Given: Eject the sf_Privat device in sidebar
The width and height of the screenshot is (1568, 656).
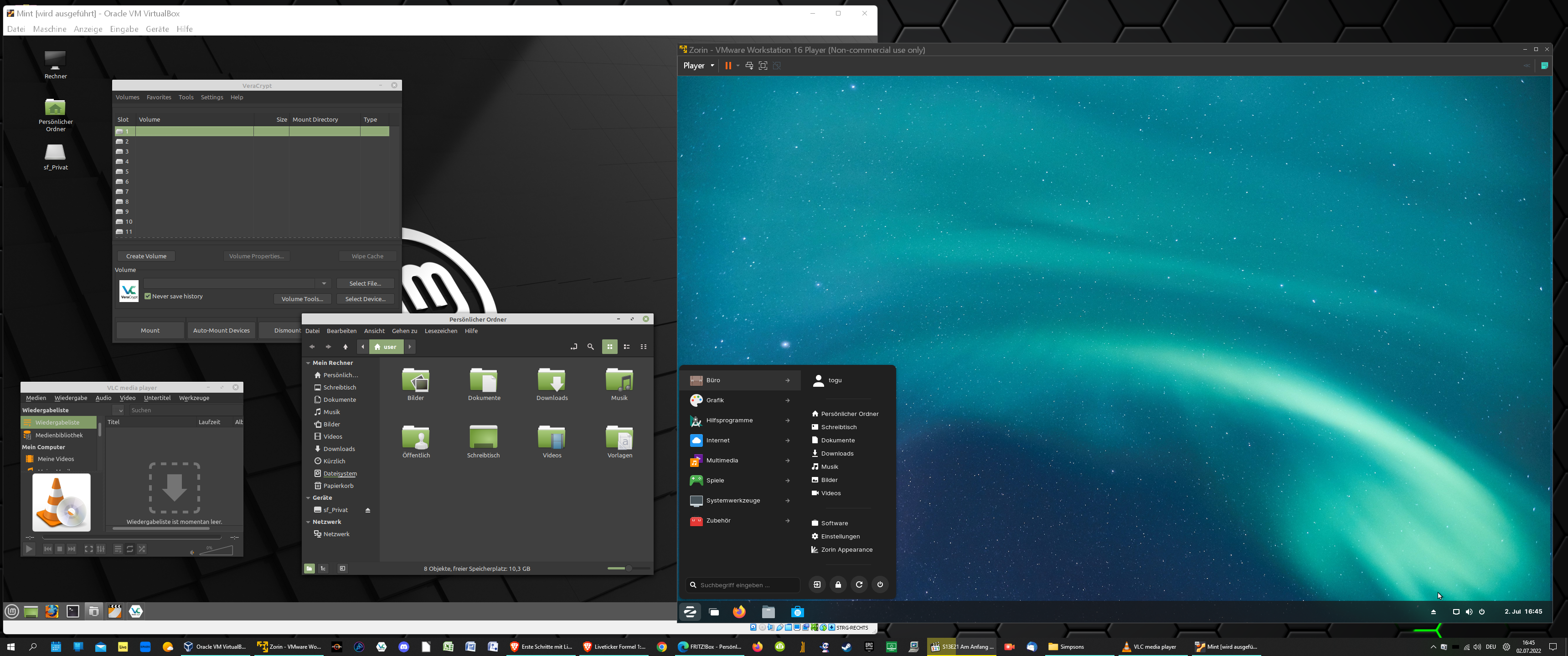Looking at the screenshot, I should click(368, 510).
